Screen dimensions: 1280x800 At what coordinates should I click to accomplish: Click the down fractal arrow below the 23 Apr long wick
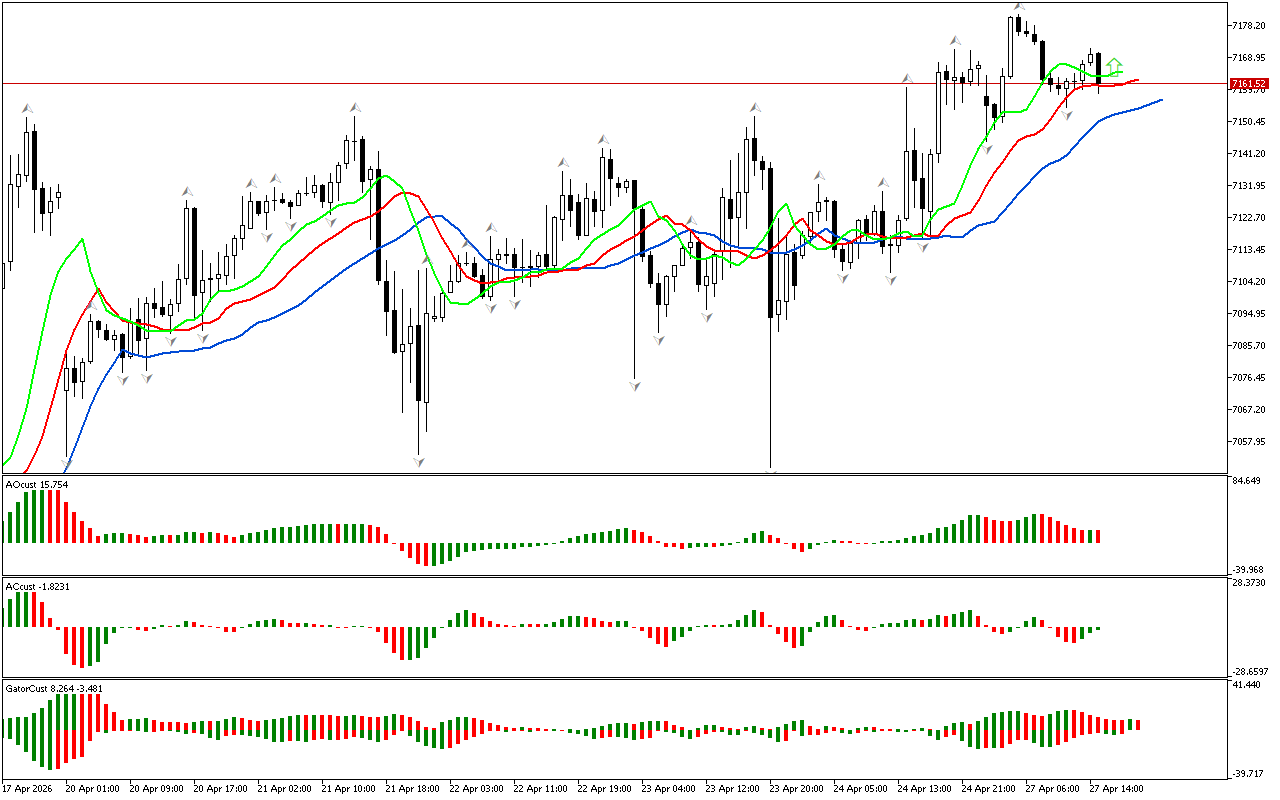pos(771,470)
